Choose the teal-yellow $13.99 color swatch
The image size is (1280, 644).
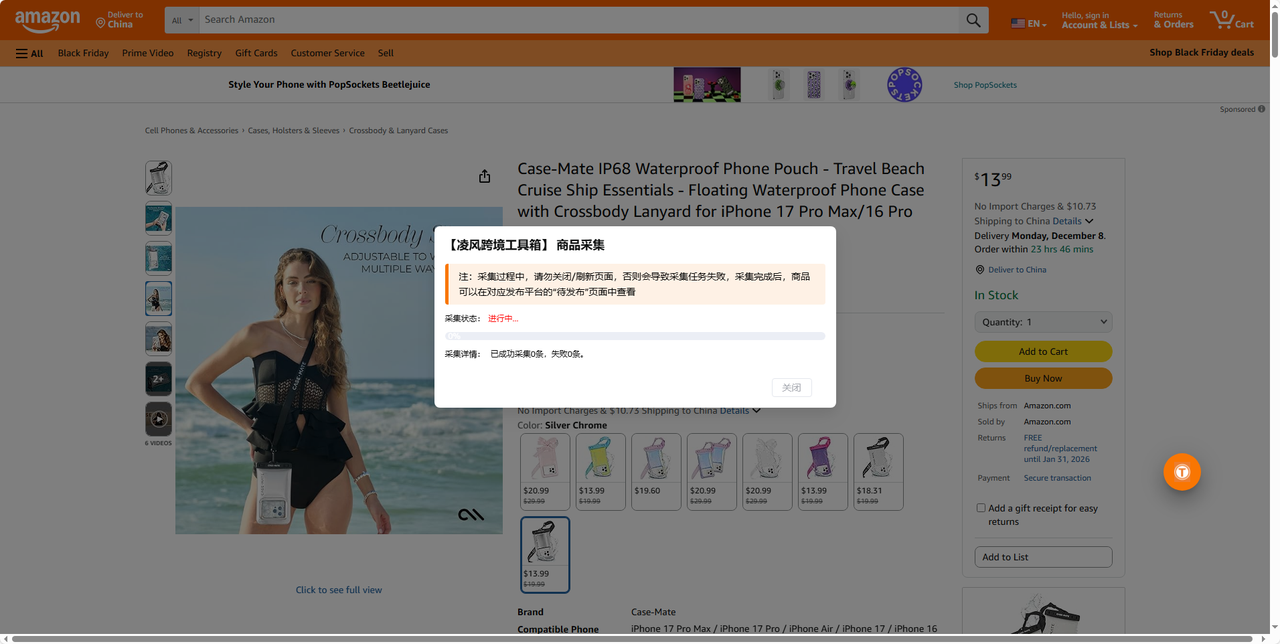(x=601, y=471)
